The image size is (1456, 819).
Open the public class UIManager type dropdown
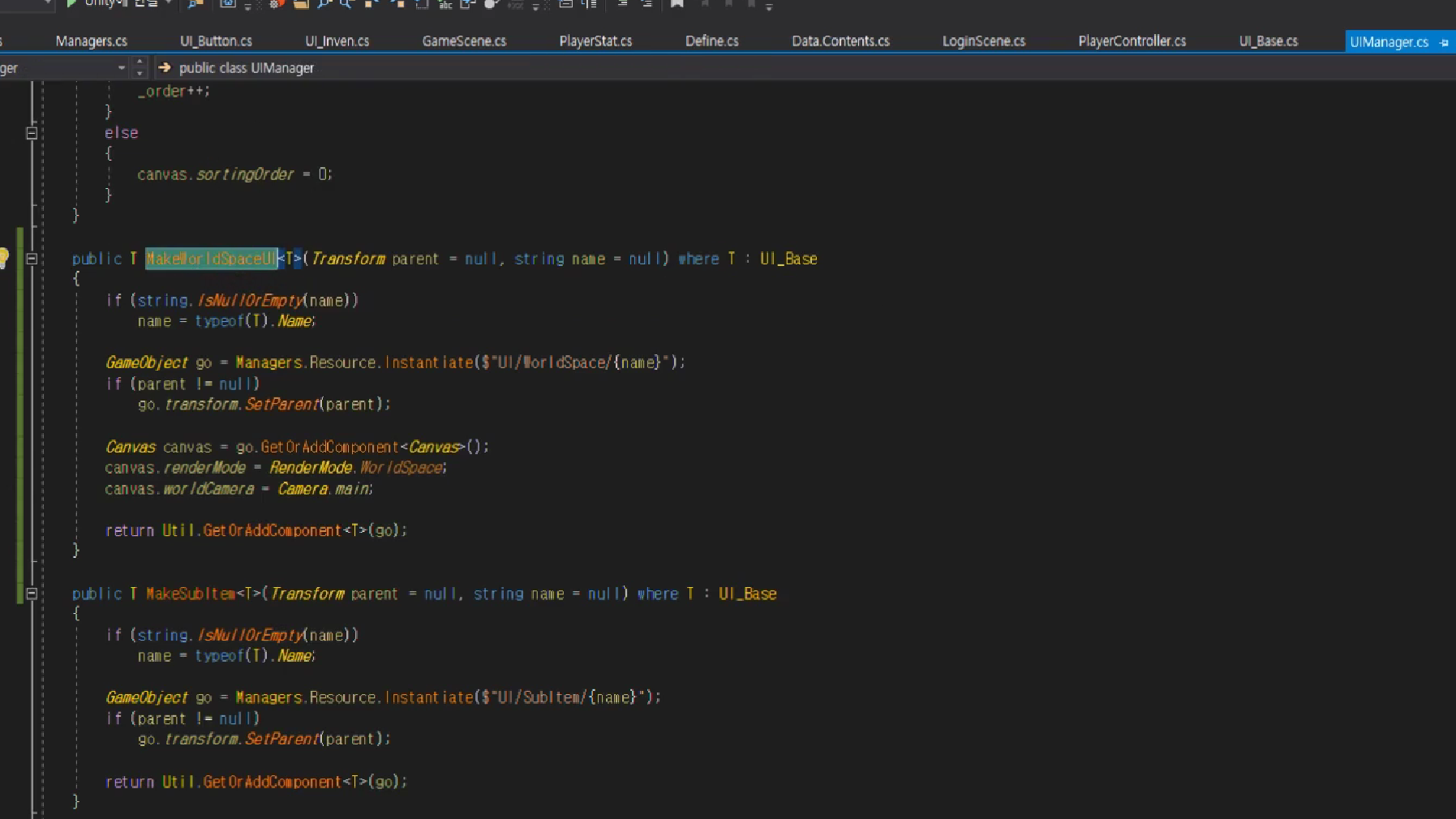coord(246,67)
